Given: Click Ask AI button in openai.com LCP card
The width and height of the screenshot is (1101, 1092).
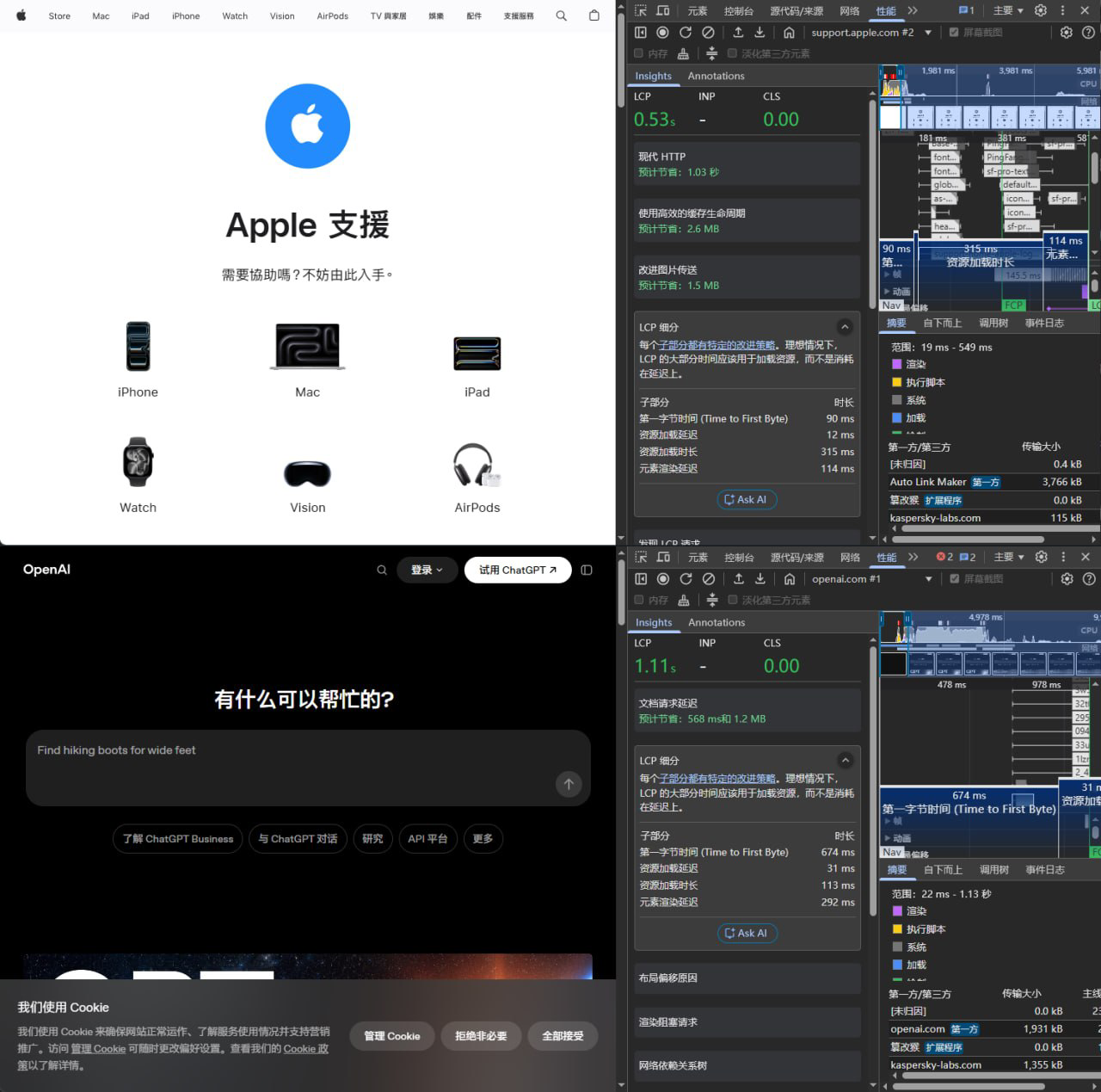Looking at the screenshot, I should 747,933.
